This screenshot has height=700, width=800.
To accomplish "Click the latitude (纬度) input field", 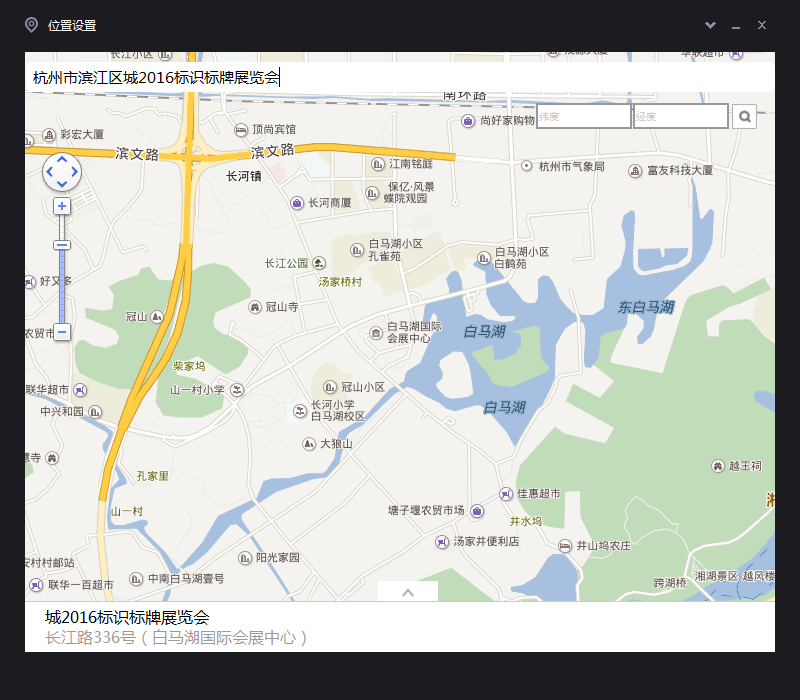I will tap(584, 116).
